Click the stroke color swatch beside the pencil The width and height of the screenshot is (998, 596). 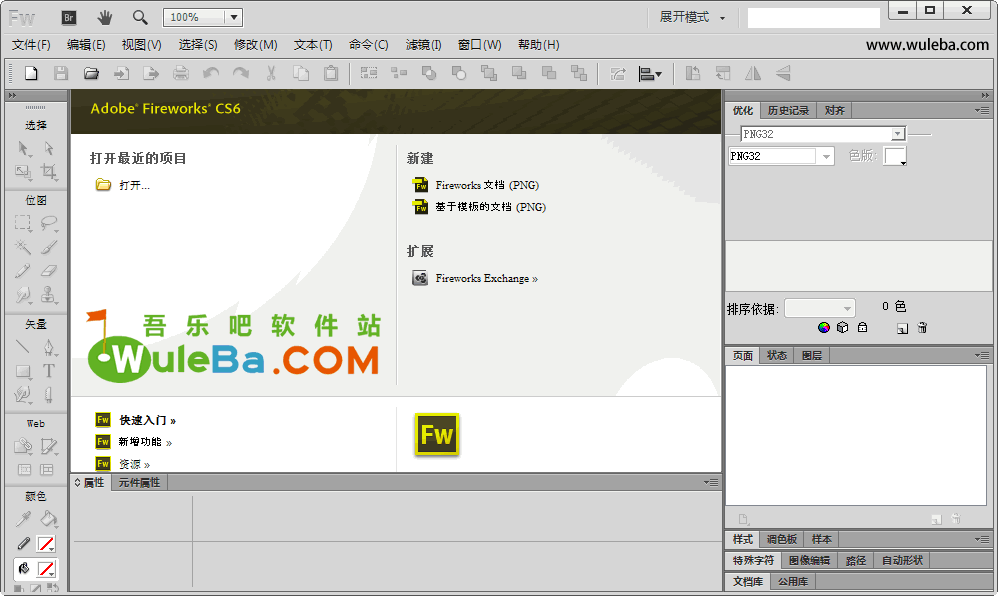(x=46, y=544)
